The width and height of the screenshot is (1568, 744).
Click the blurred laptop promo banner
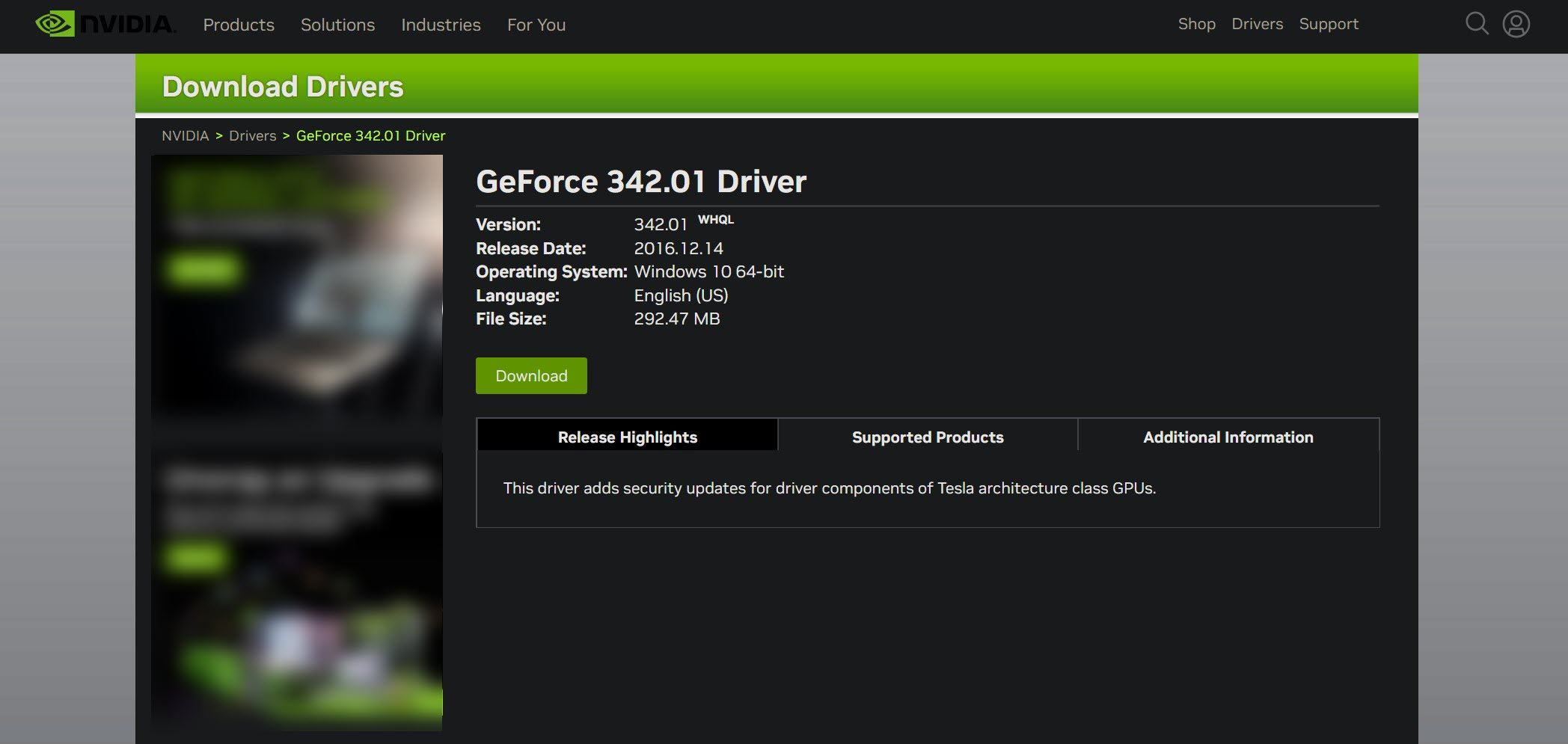(x=297, y=292)
